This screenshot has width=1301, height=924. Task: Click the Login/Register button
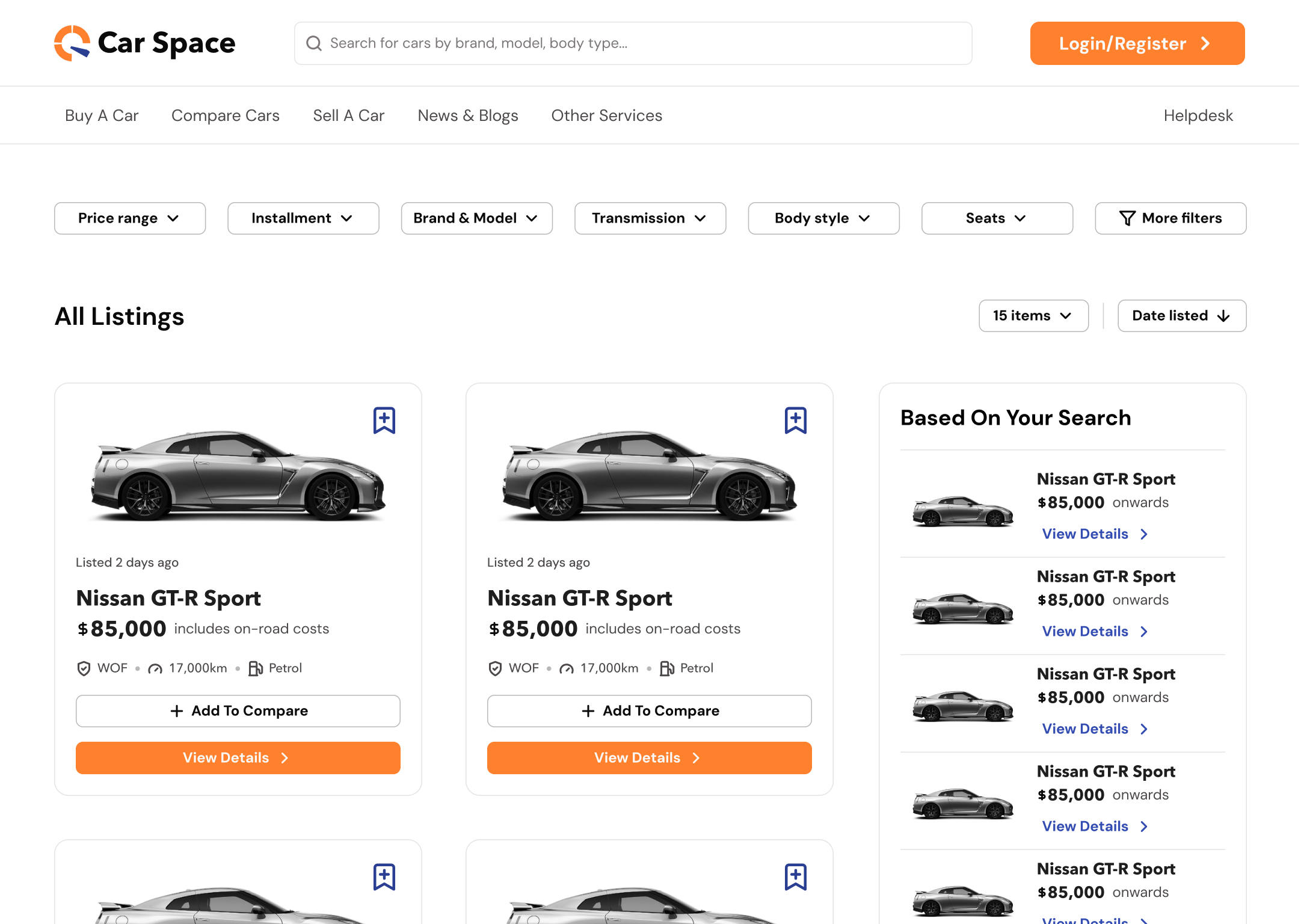click(x=1137, y=43)
